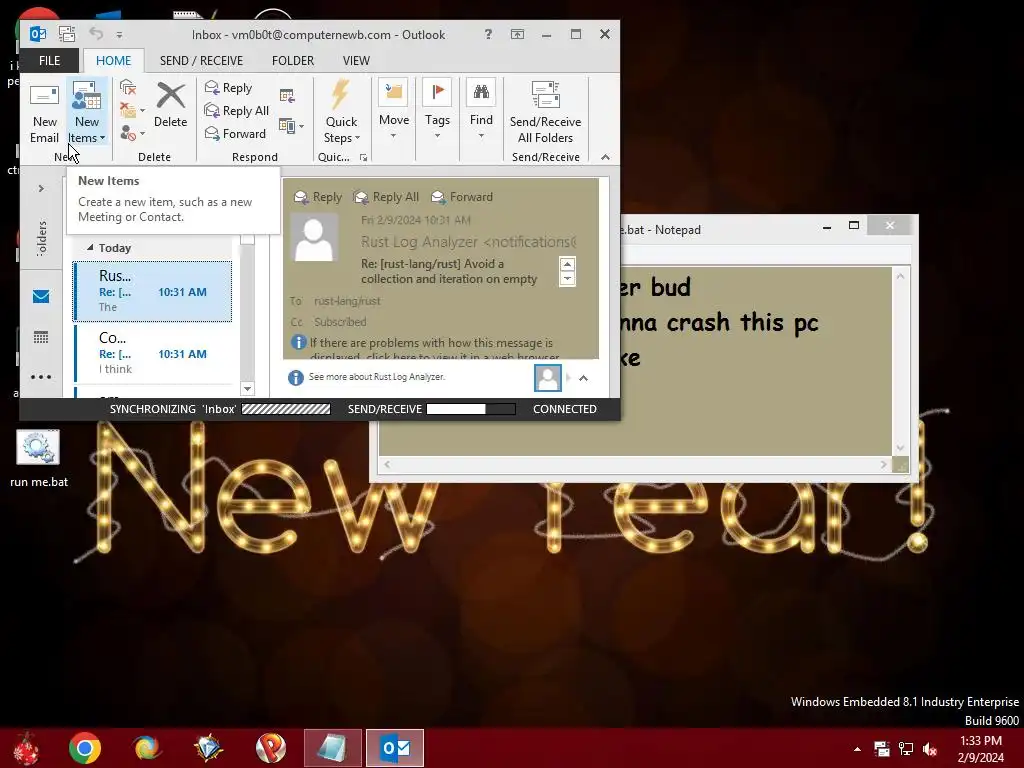Click the taskbar clock 1:33 PM
This screenshot has width=1024, height=768.
(981, 748)
